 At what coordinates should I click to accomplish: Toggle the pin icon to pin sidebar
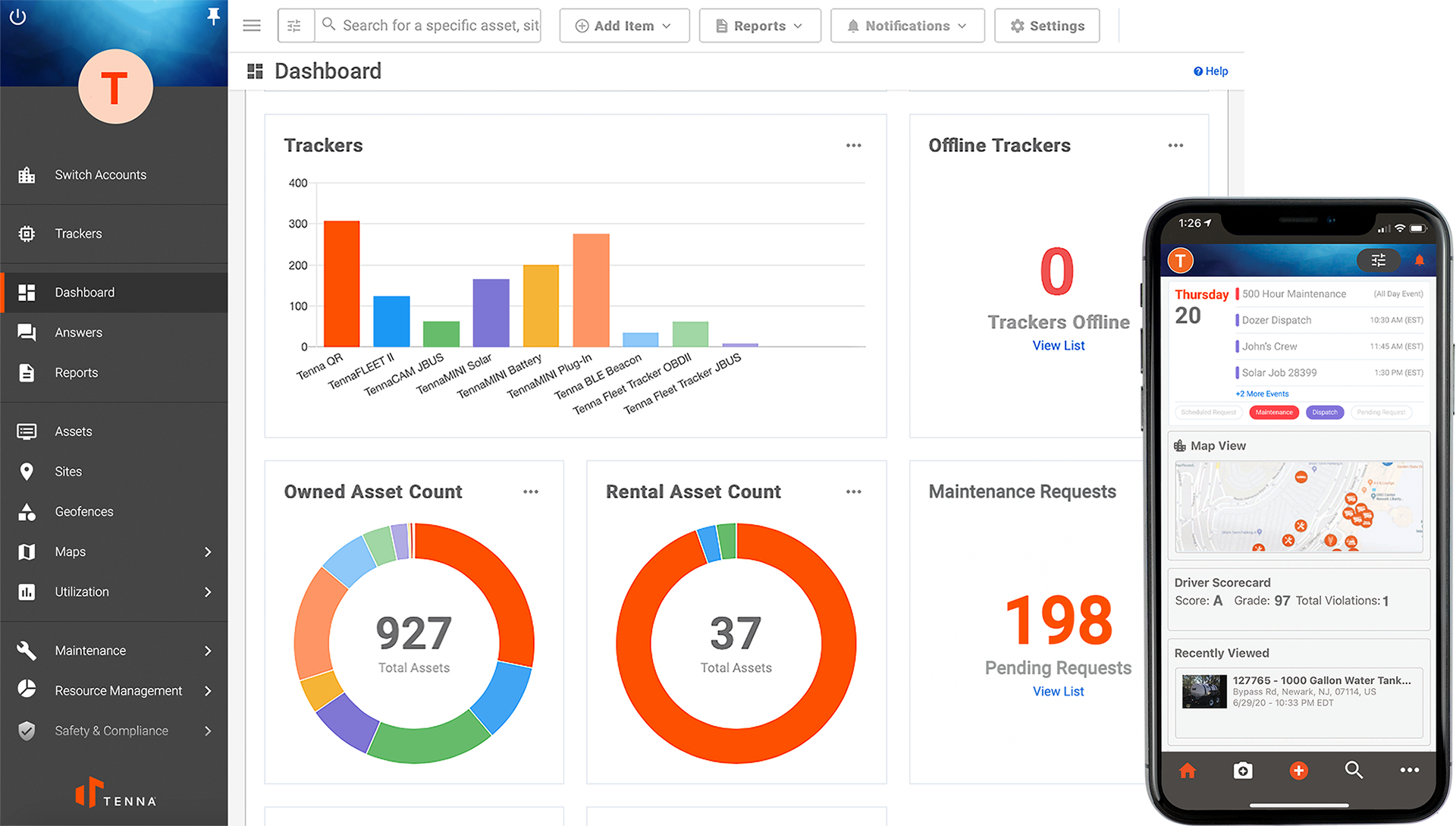[x=214, y=17]
